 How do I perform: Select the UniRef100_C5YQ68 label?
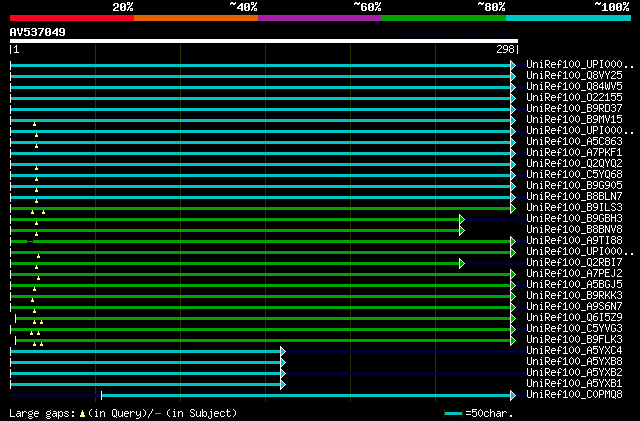point(574,175)
